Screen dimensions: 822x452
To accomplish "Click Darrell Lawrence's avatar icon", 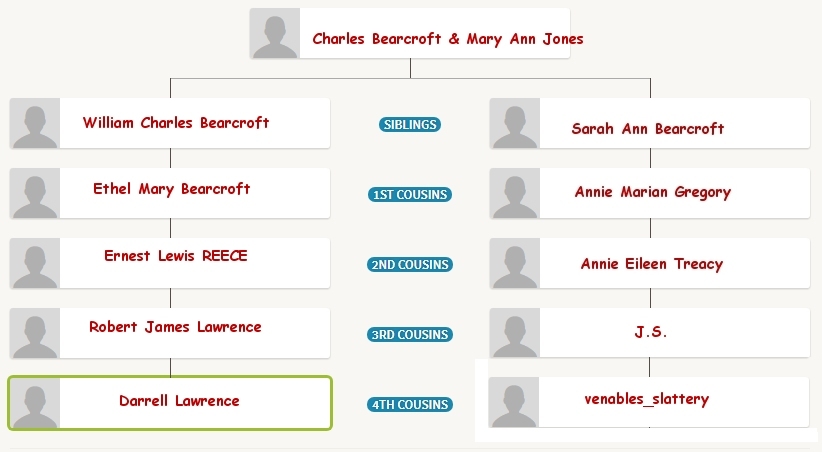I will 35,403.
